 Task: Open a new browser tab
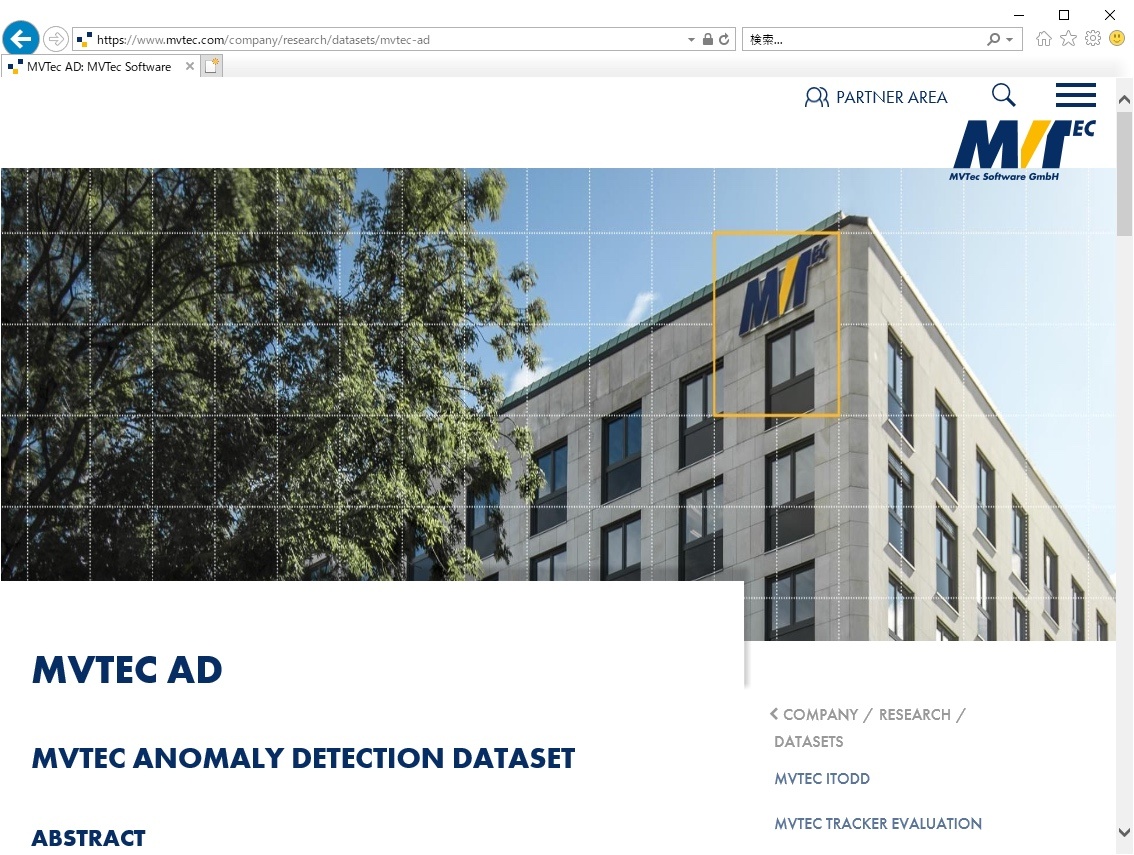(x=211, y=66)
